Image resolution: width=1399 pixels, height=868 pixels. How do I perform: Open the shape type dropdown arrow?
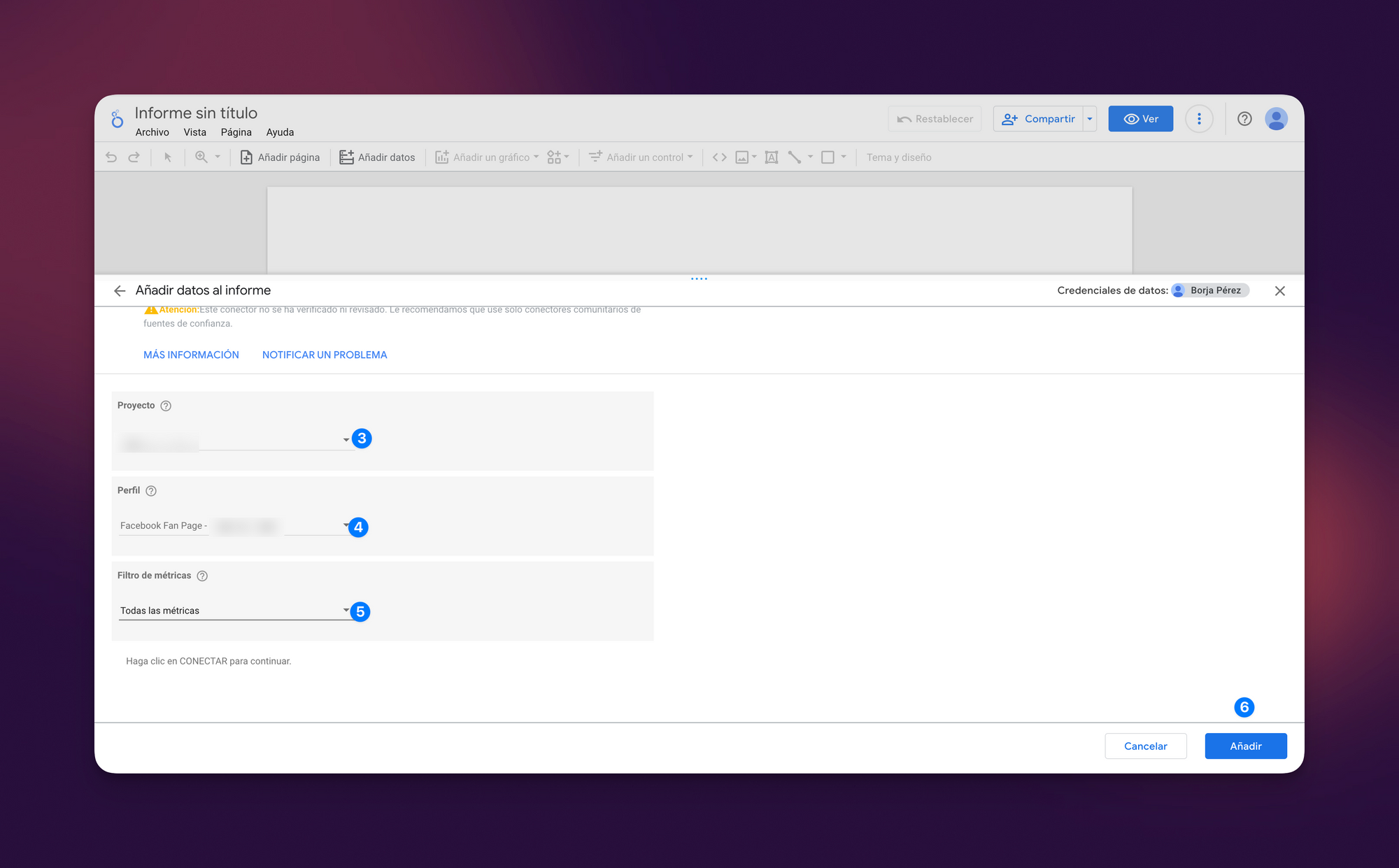pyautogui.click(x=844, y=157)
